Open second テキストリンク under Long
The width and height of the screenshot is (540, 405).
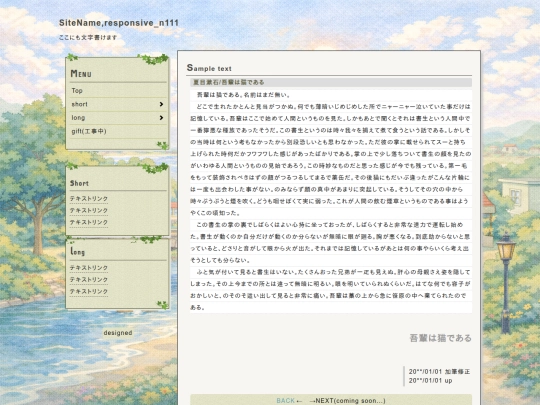(89, 280)
